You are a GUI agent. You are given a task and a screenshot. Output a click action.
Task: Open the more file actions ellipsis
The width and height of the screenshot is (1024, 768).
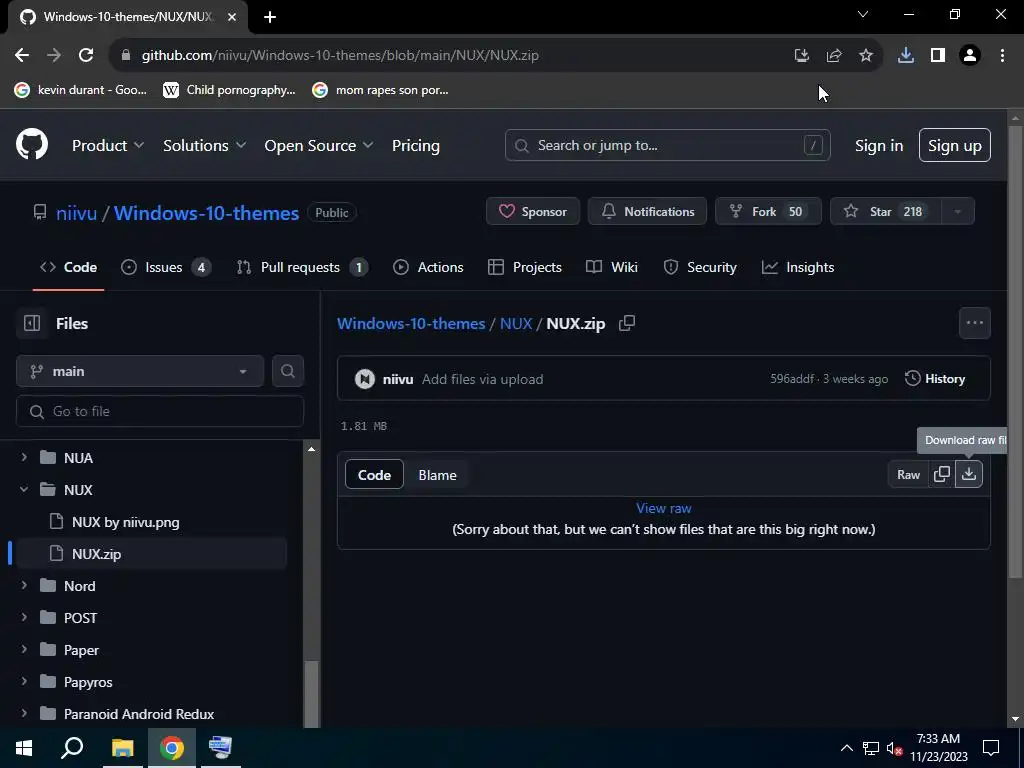[x=974, y=323]
